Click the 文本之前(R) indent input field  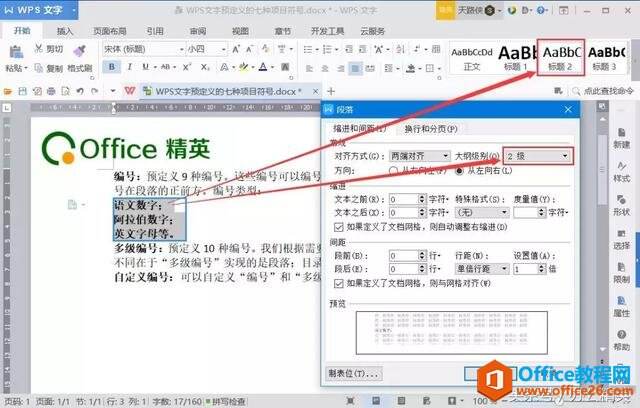[404, 200]
